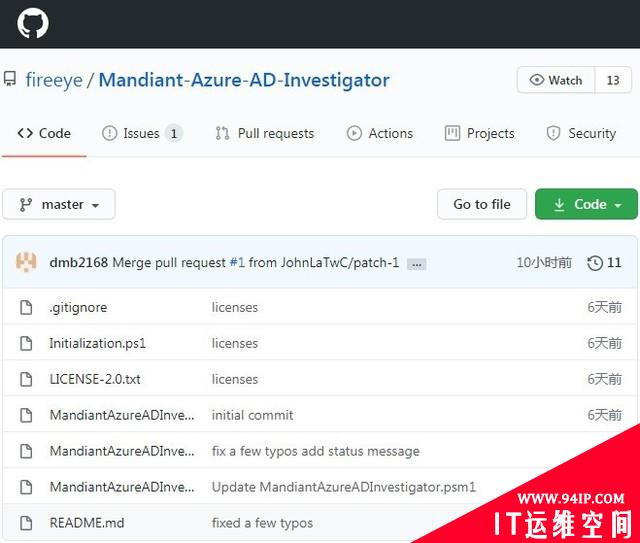Open the dmb2168 avatar image

(26, 262)
